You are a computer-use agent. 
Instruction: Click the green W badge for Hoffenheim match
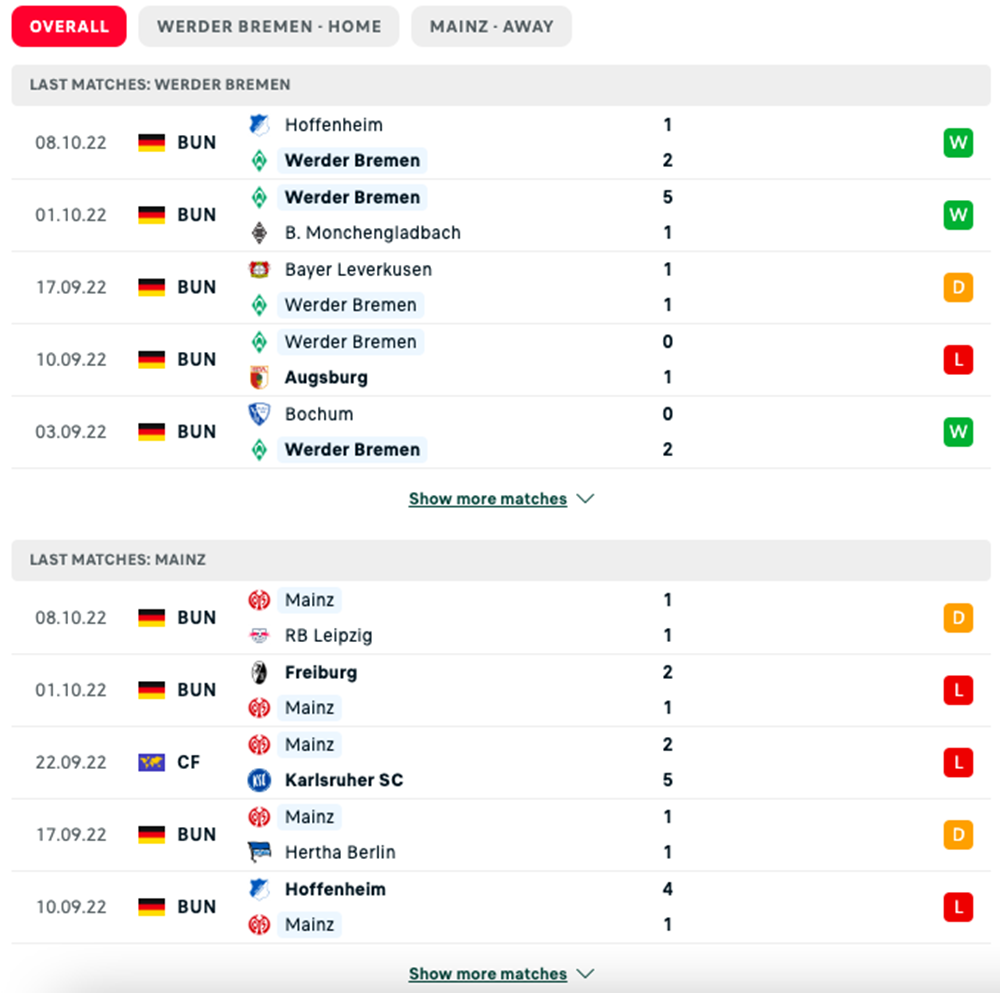point(958,143)
